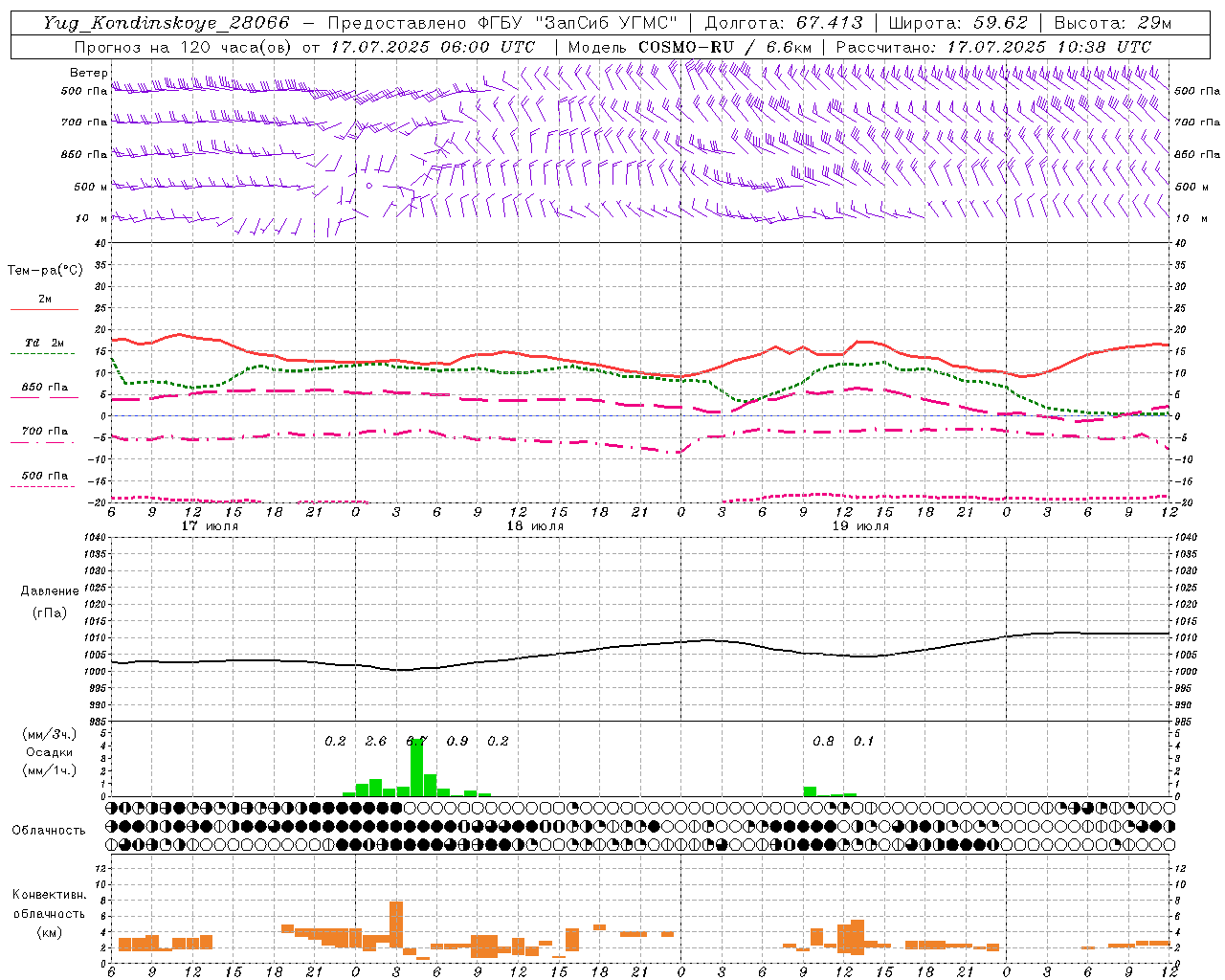The height and width of the screenshot is (980, 1225).
Task: Click the '2.6' precipitation amount value
Action: click(x=376, y=742)
